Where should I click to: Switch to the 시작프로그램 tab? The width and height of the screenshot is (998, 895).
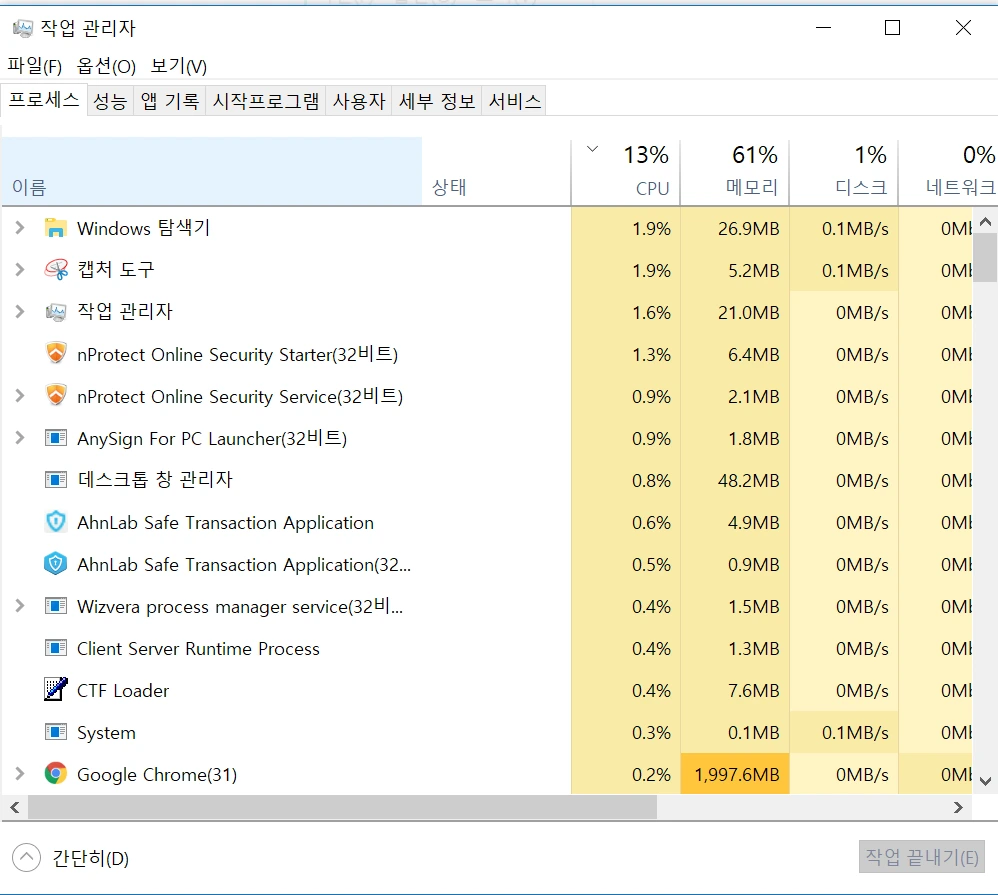pyautogui.click(x=265, y=101)
